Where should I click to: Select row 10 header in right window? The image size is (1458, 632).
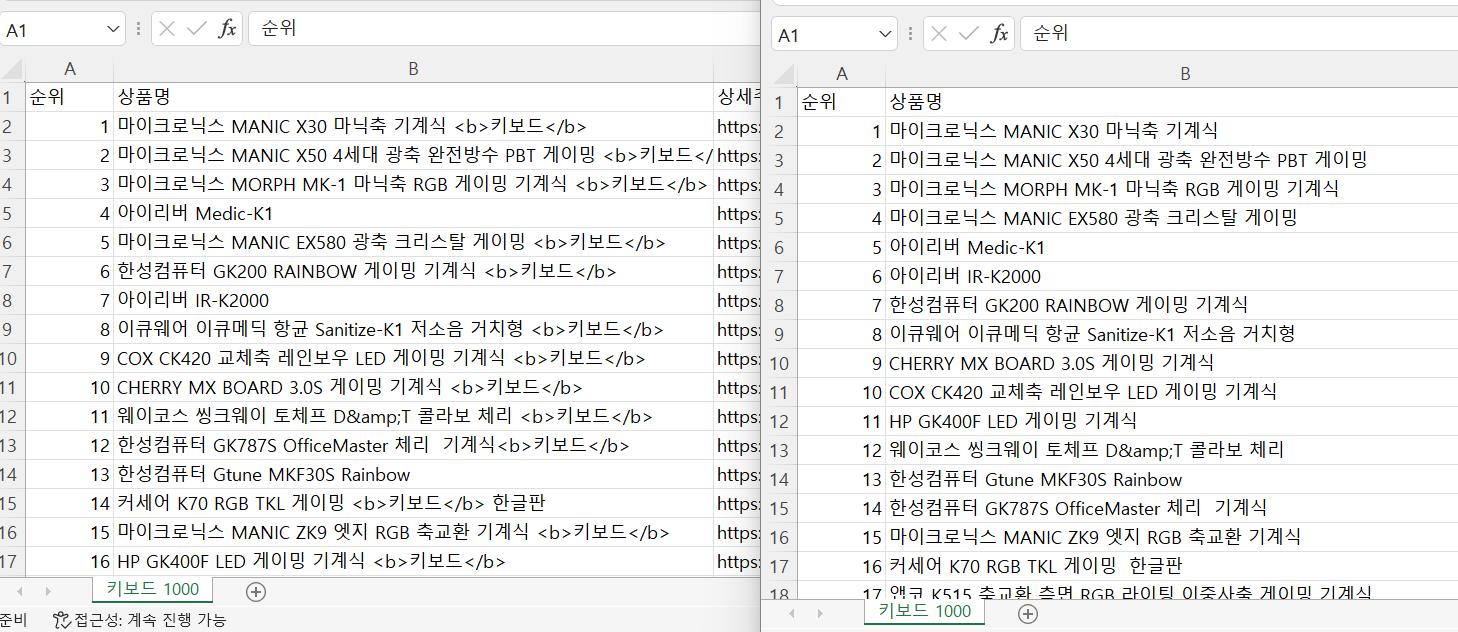781,363
